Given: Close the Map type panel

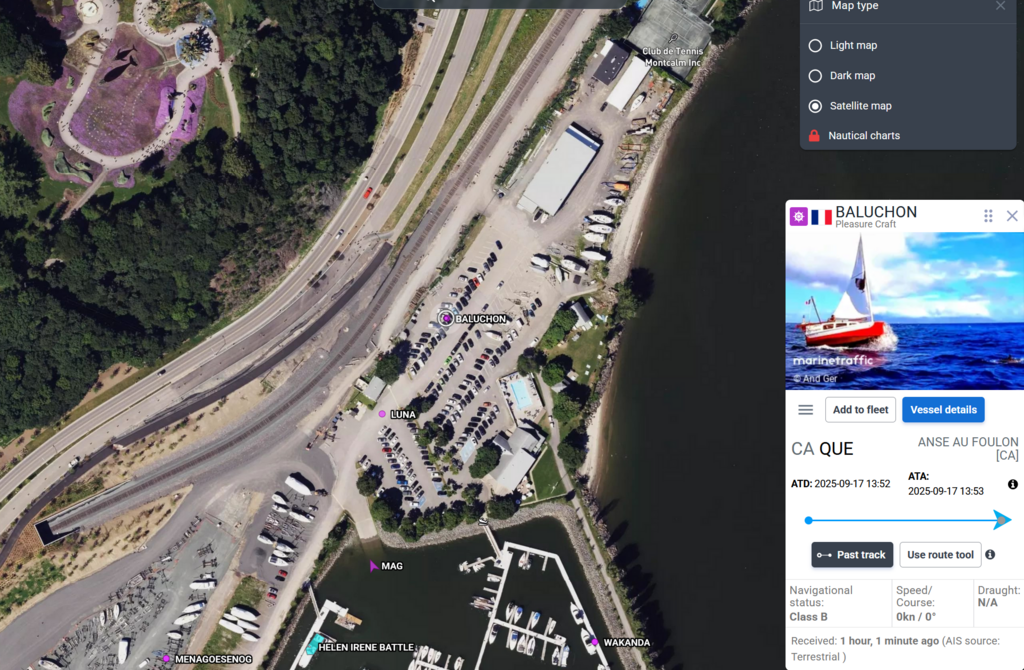Looking at the screenshot, I should click(x=1000, y=6).
